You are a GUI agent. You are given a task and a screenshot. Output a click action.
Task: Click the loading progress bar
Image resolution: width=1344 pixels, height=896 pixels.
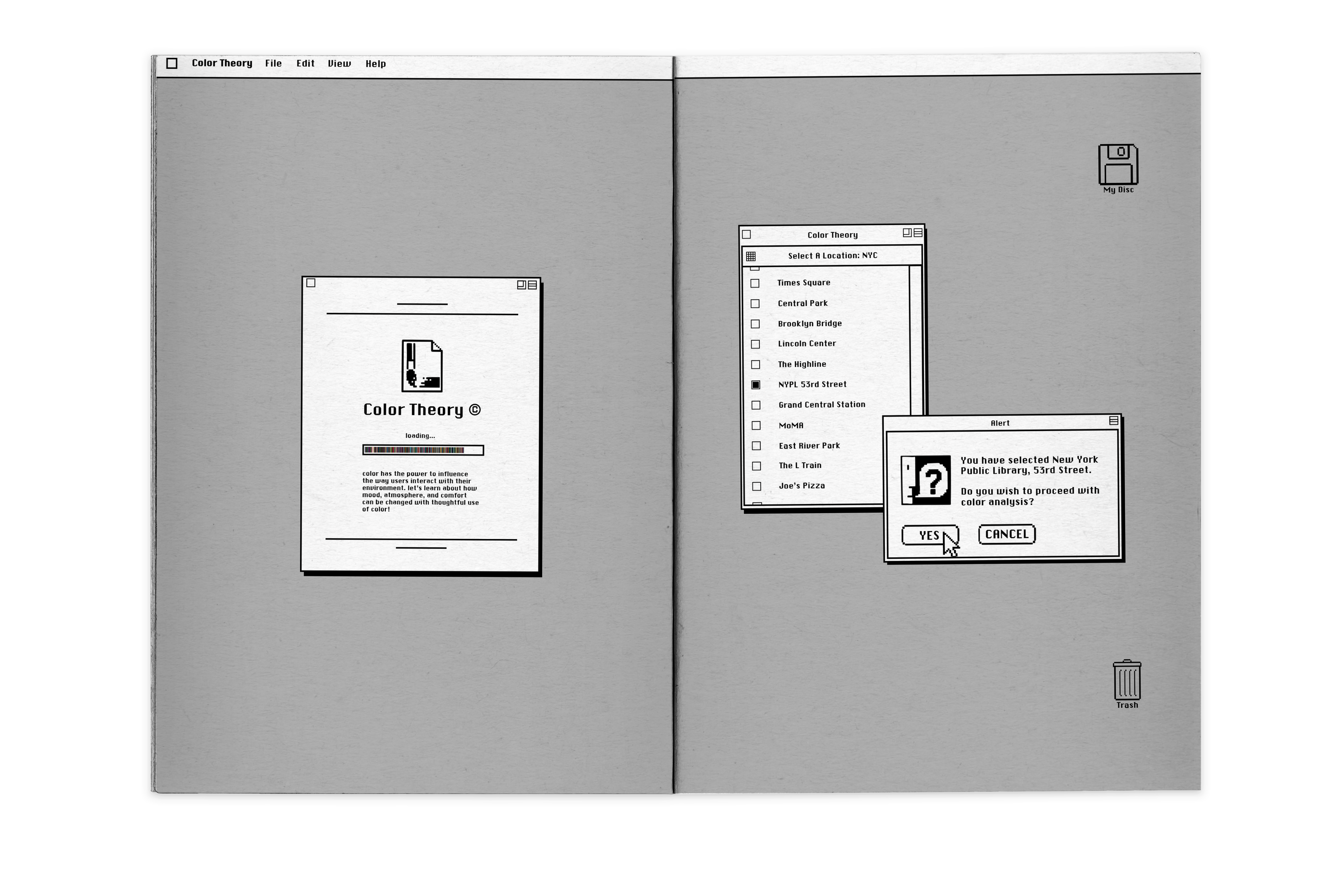point(423,450)
